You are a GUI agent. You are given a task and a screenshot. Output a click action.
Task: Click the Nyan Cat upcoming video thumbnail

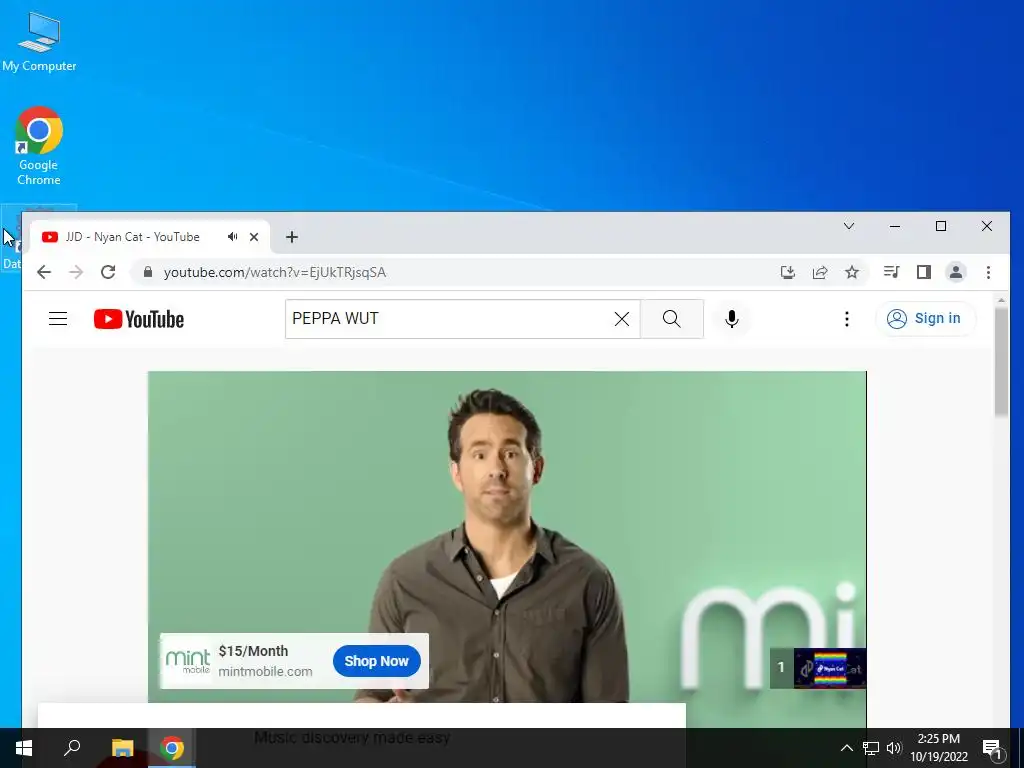829,668
